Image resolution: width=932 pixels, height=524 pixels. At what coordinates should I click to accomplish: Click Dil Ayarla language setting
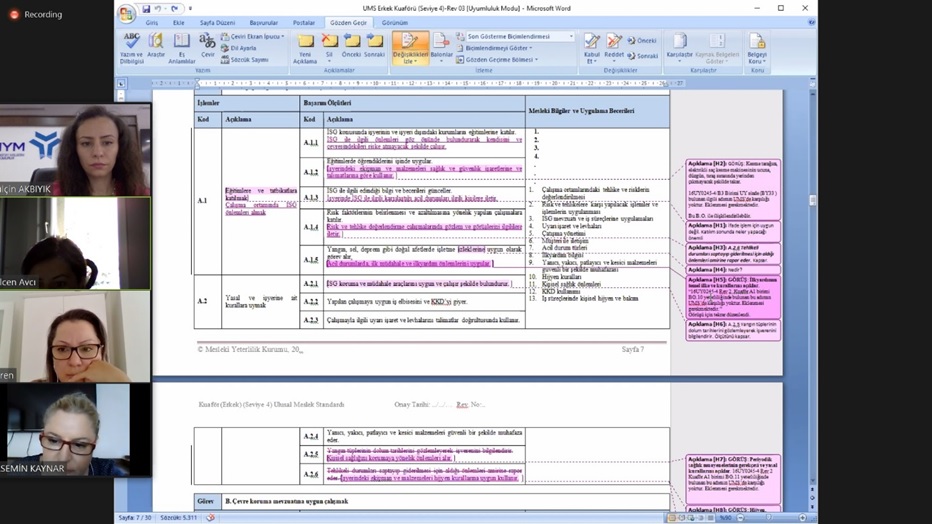238,48
